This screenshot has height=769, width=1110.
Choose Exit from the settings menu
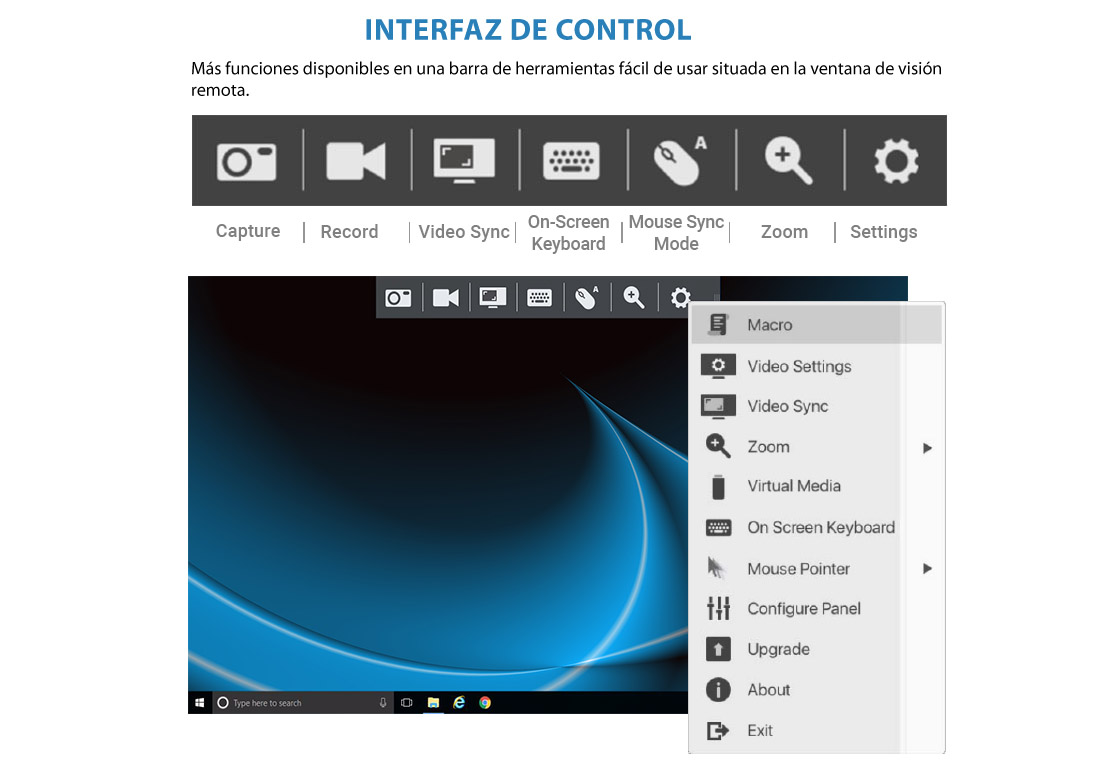[760, 731]
